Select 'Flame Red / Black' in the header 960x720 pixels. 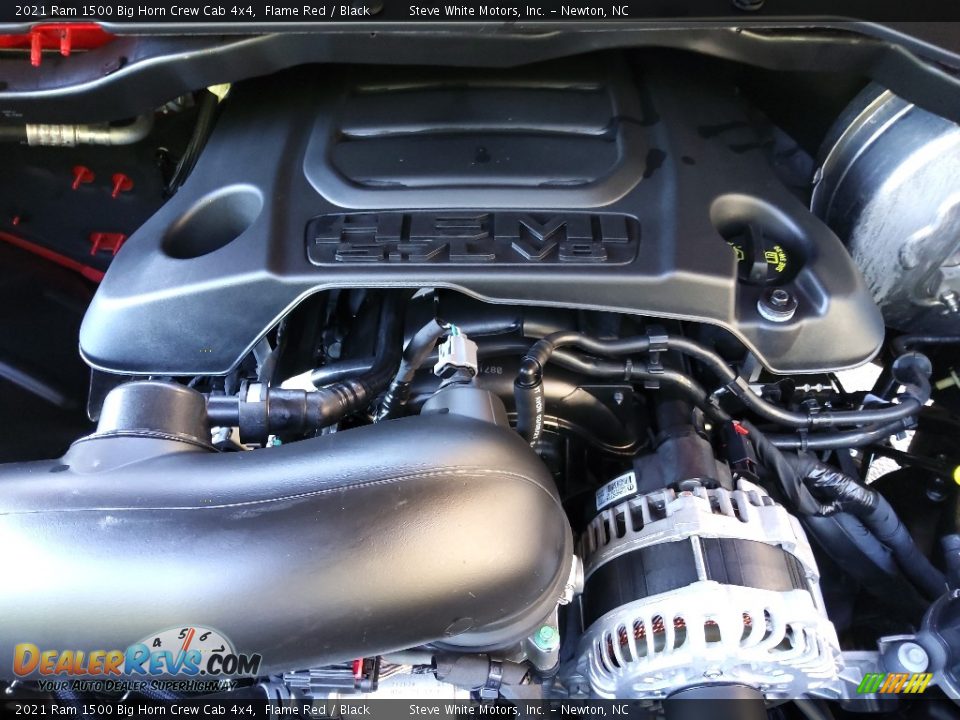click(320, 9)
